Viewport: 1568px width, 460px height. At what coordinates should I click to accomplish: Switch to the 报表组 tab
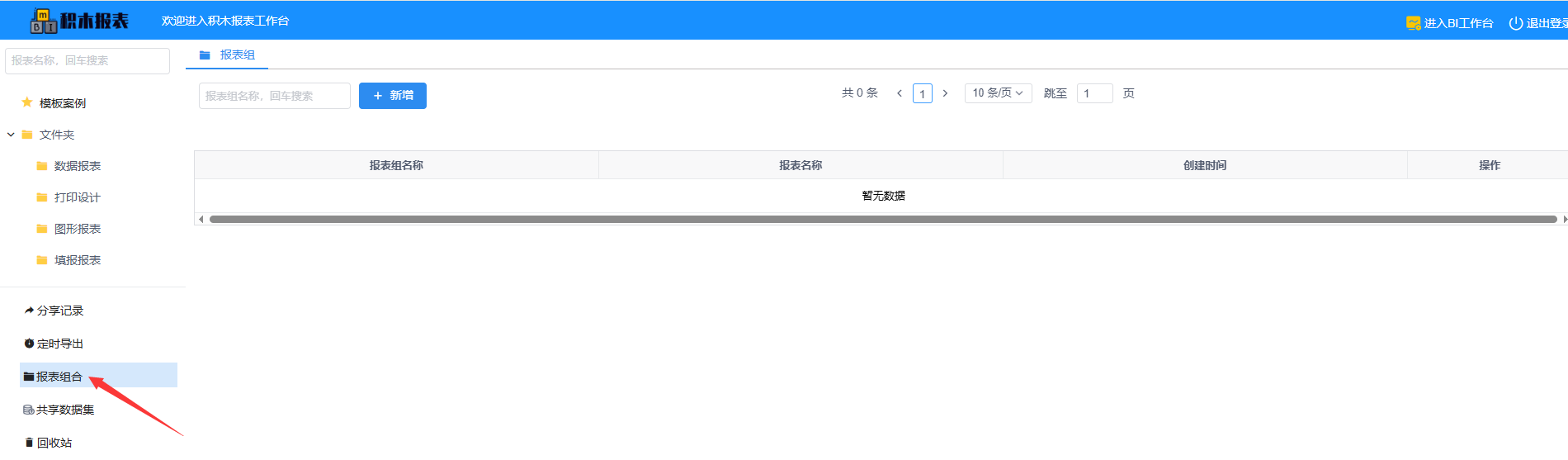point(228,55)
